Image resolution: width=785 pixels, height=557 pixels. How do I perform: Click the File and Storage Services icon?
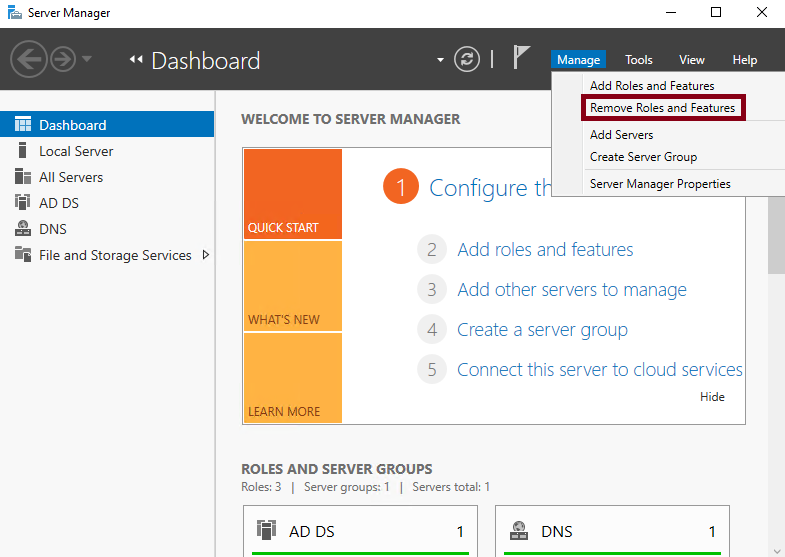(23, 254)
